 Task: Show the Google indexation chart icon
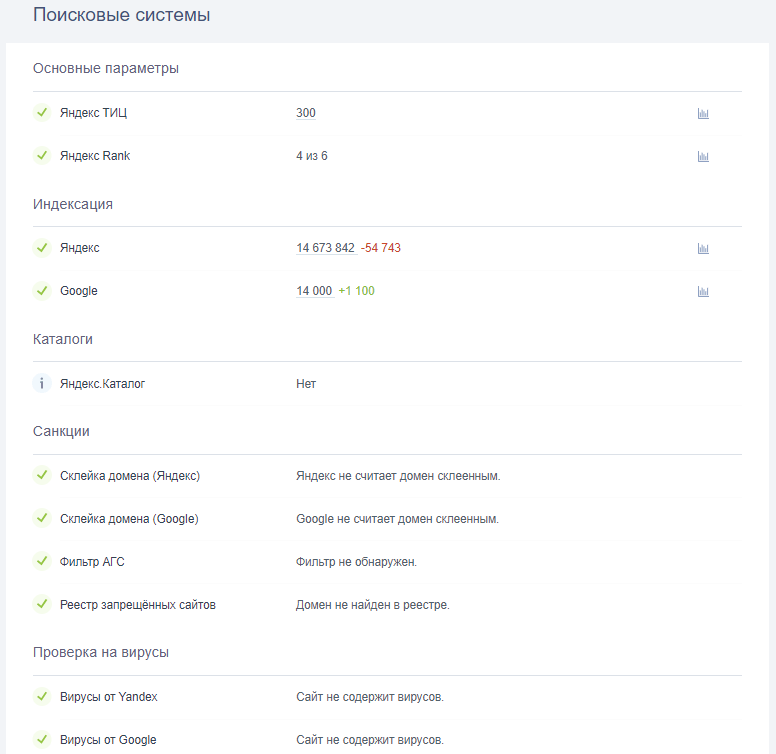pos(703,292)
